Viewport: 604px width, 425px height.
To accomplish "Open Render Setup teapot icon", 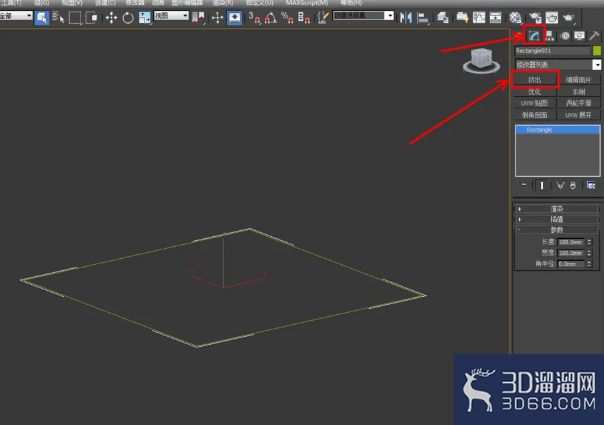I will pos(535,18).
